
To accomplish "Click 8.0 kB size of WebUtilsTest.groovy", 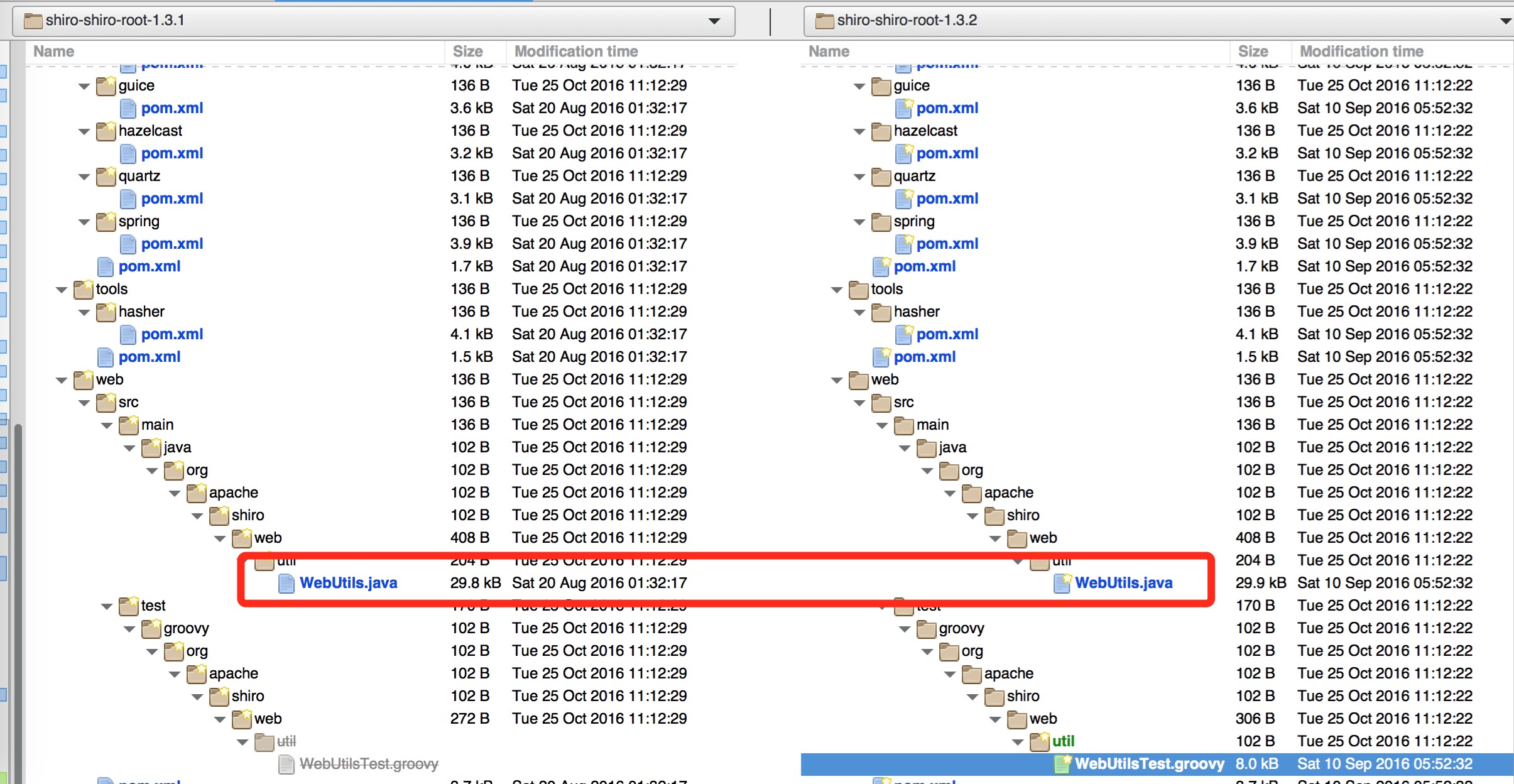I will (1257, 764).
